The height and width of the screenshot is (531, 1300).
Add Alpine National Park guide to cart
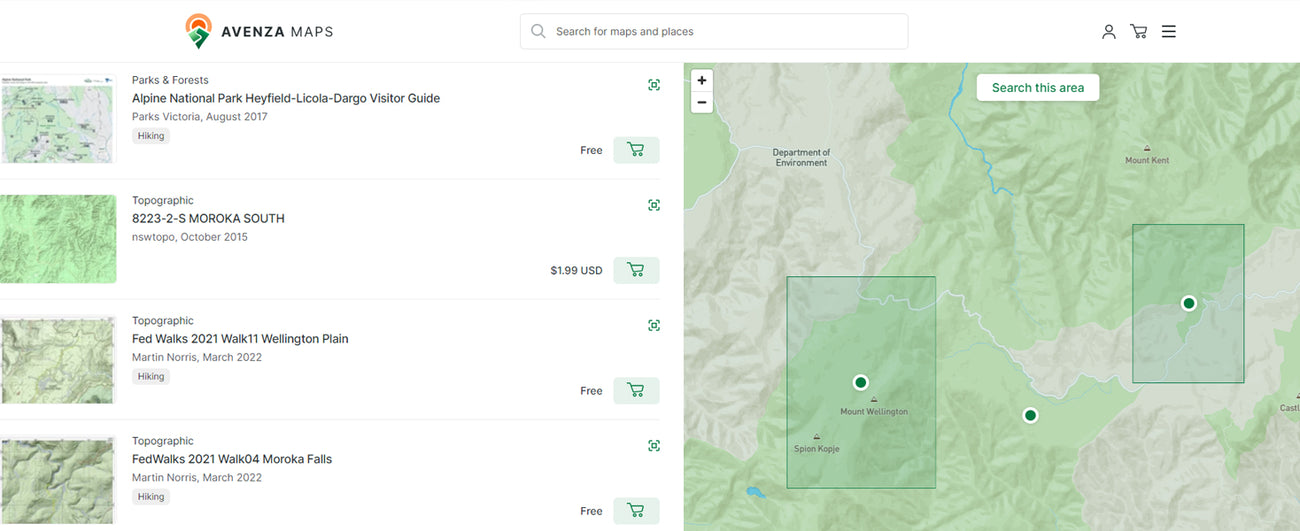click(635, 150)
